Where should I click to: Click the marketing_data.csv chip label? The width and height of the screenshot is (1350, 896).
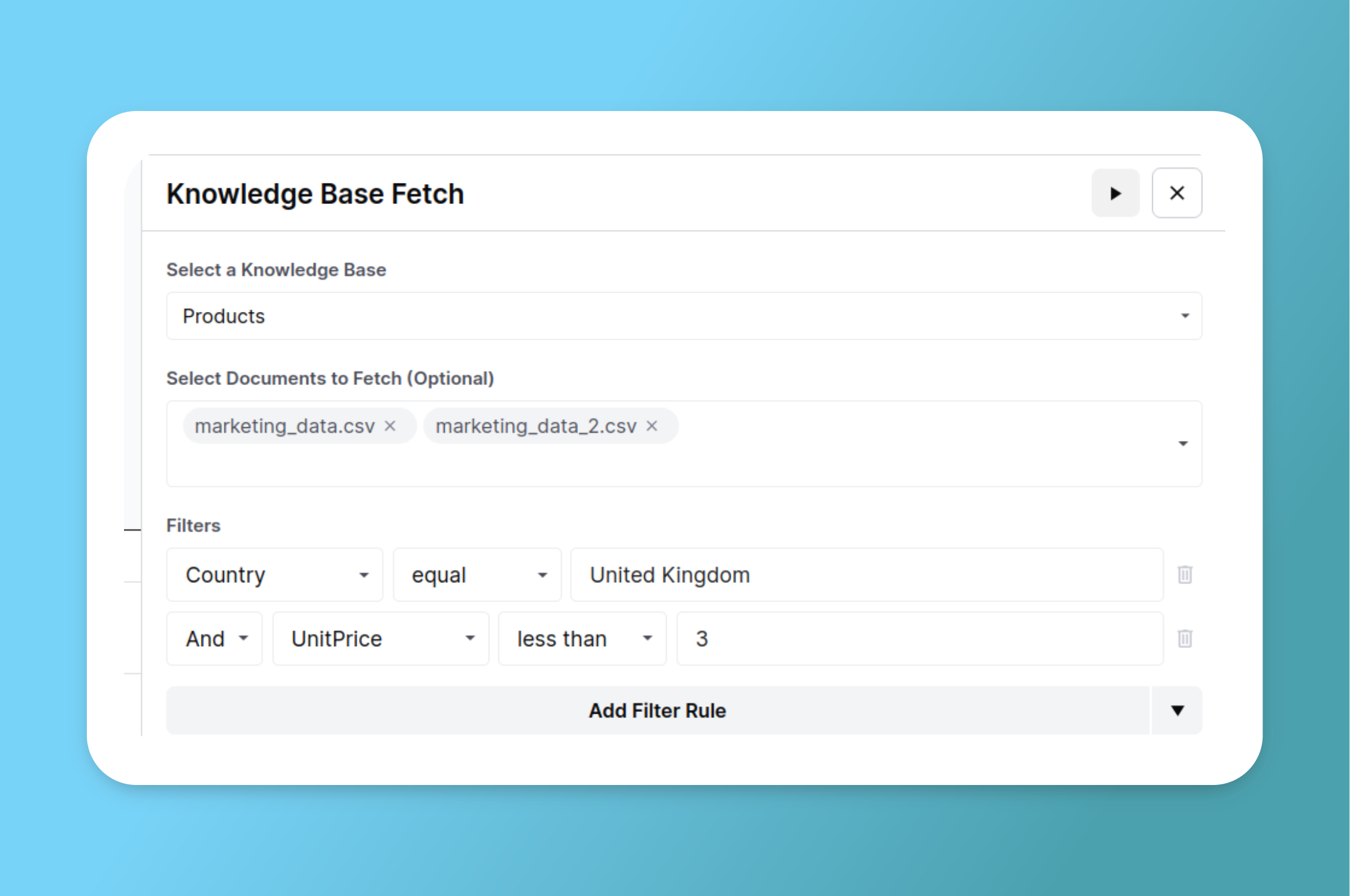click(285, 426)
